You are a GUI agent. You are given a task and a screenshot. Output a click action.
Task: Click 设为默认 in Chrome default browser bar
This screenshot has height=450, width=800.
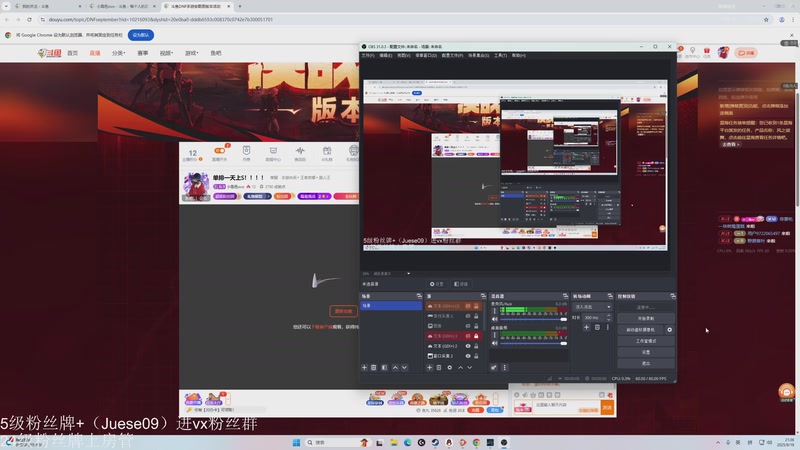point(141,35)
